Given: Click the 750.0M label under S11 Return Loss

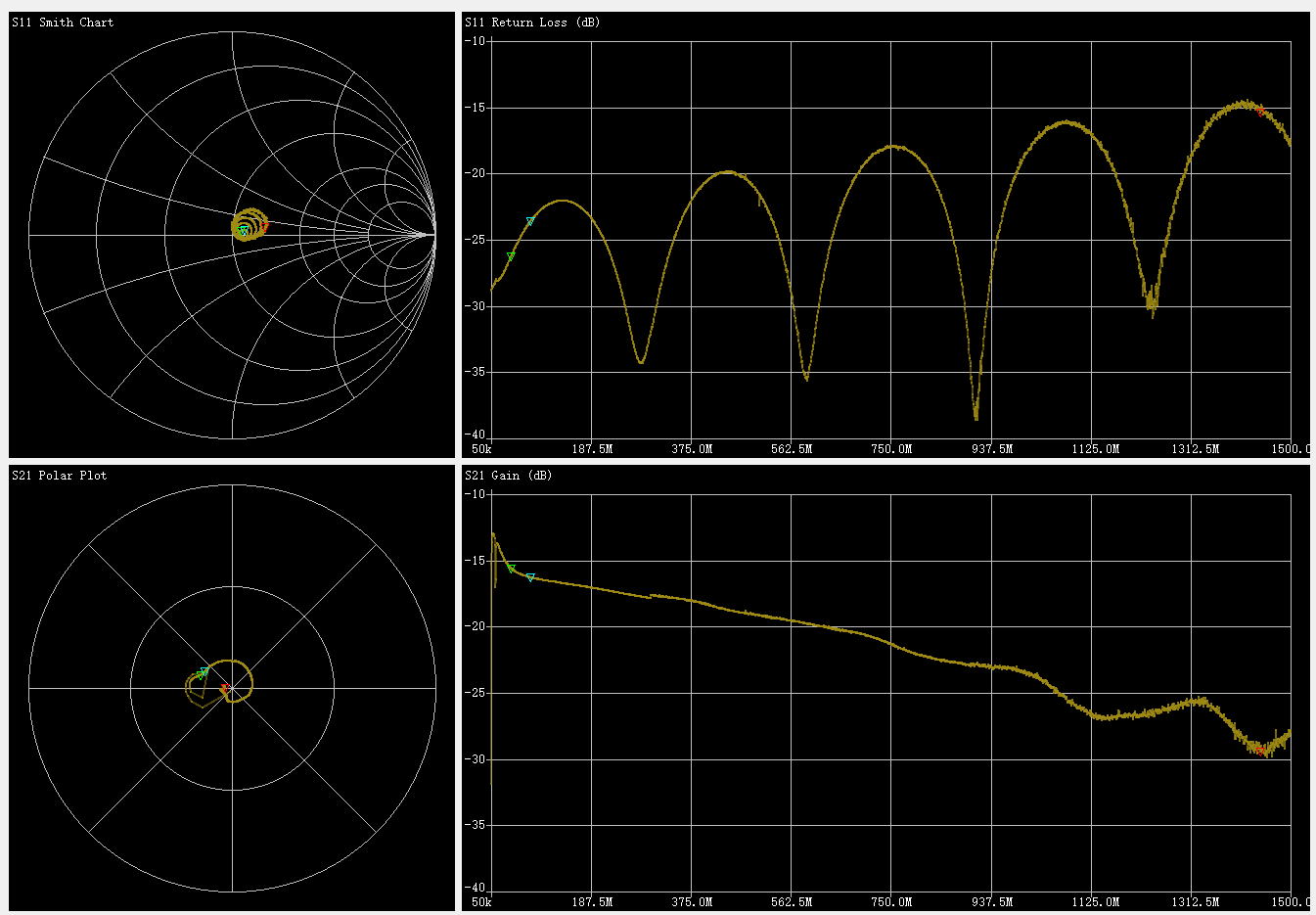Looking at the screenshot, I should tap(890, 449).
